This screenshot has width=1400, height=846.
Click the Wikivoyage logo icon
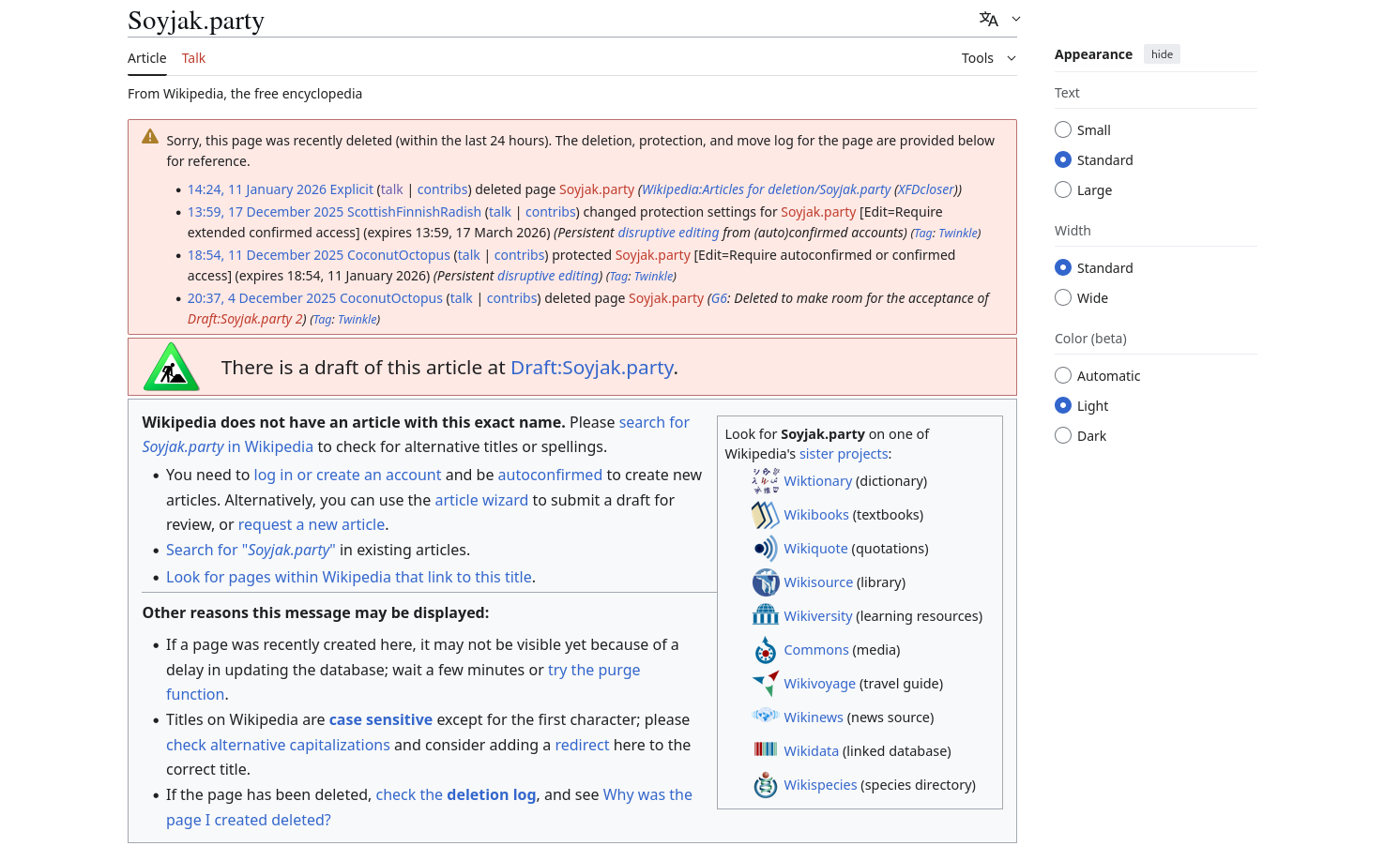coord(765,684)
